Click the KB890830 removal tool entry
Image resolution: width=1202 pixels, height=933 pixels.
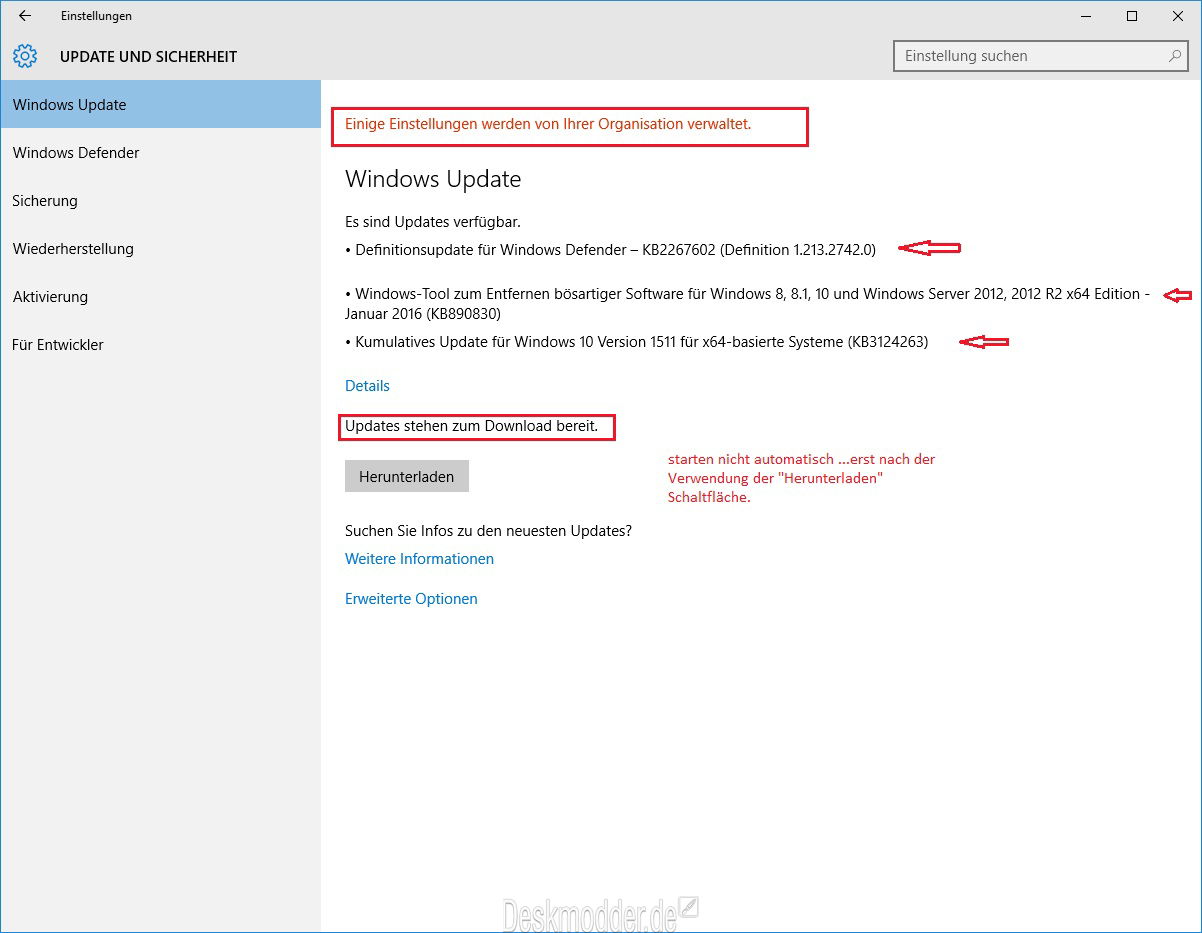click(747, 304)
